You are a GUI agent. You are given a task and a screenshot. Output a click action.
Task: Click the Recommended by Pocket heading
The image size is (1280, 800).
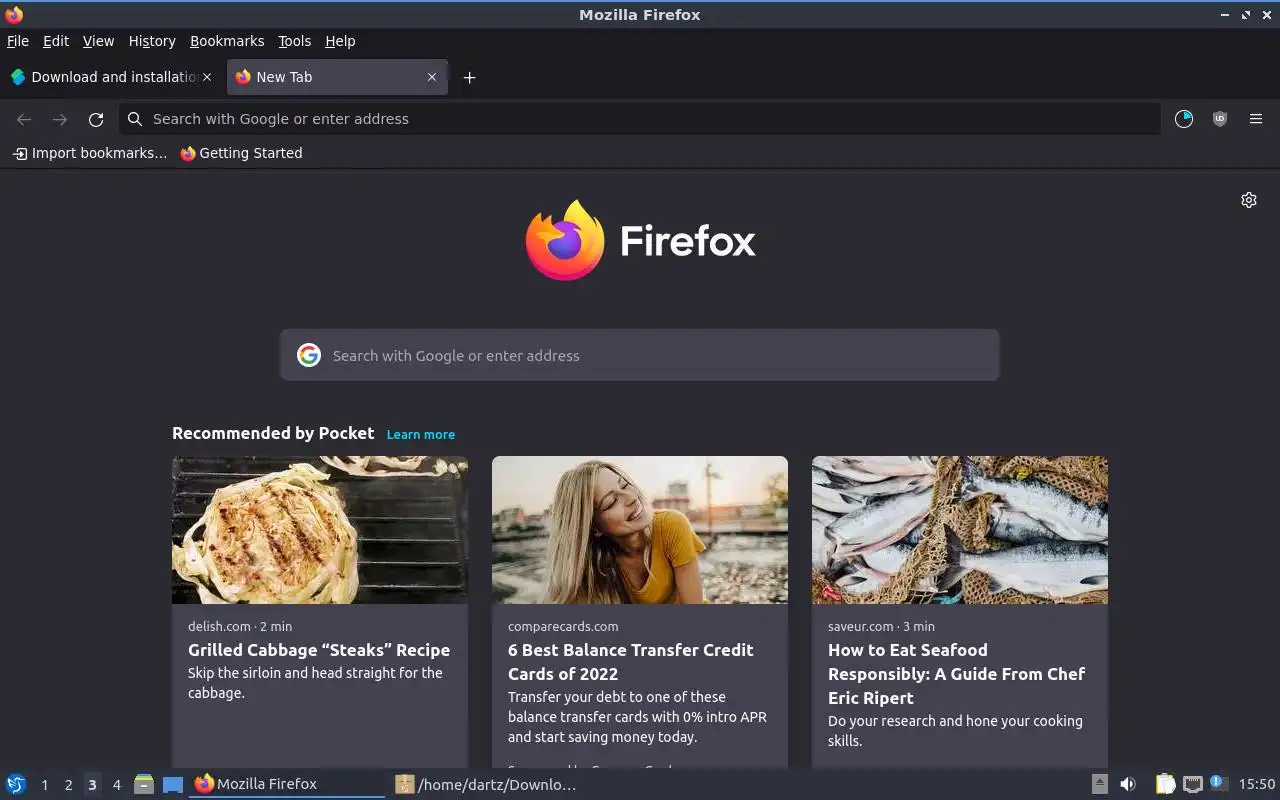pyautogui.click(x=273, y=433)
